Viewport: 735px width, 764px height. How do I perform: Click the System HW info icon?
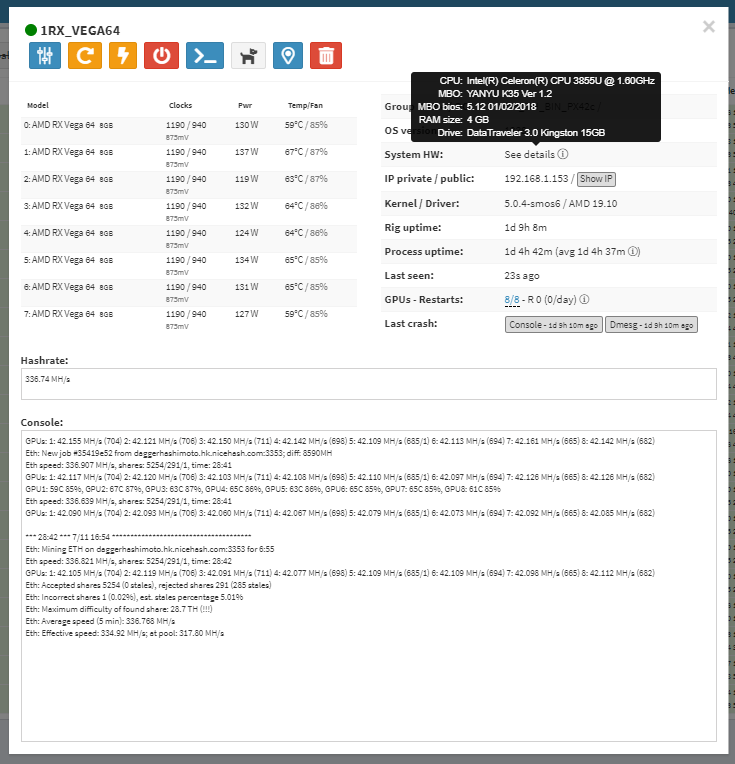pos(563,154)
